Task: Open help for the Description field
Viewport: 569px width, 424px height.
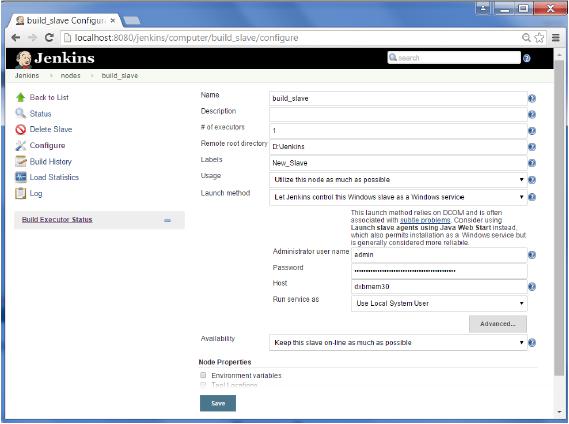Action: [532, 115]
